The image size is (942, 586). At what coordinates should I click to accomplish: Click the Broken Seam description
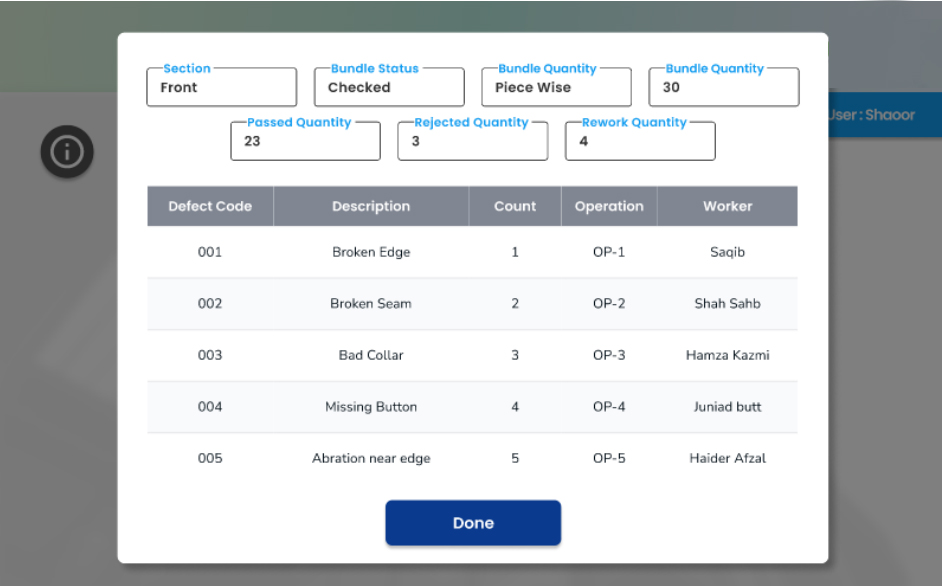(371, 304)
